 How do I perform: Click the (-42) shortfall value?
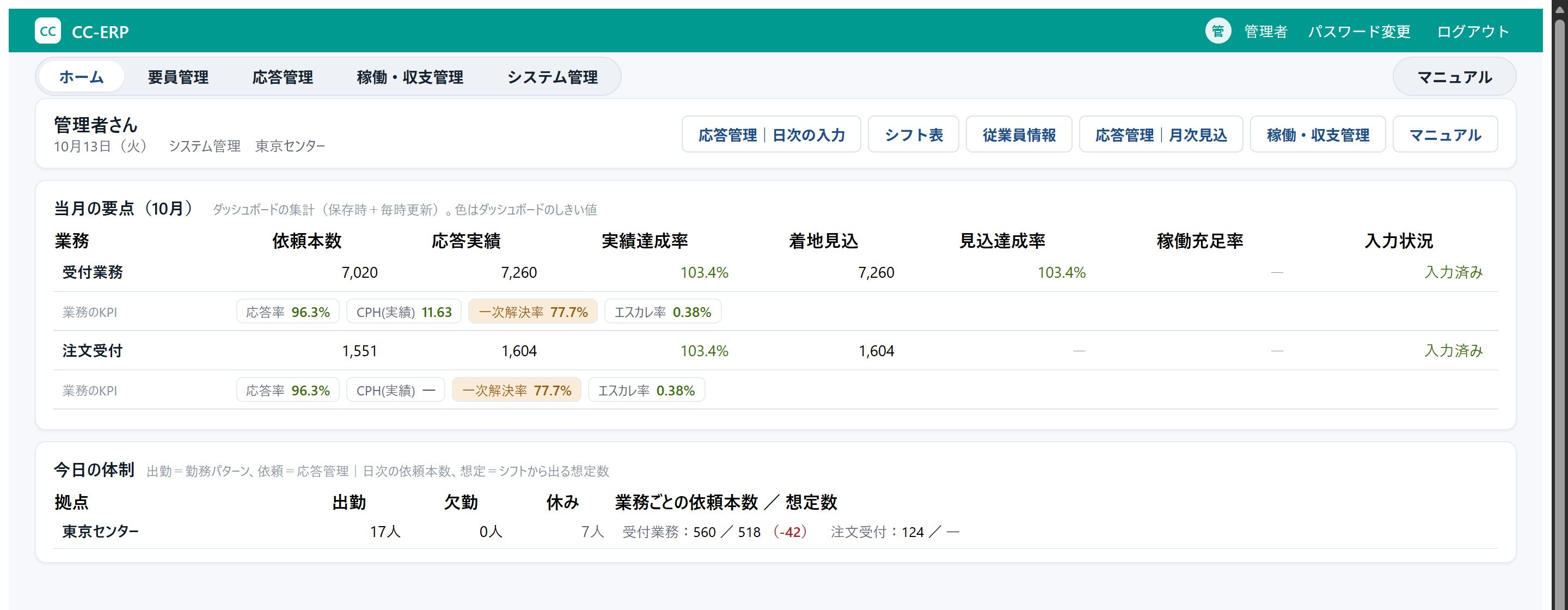pos(790,532)
